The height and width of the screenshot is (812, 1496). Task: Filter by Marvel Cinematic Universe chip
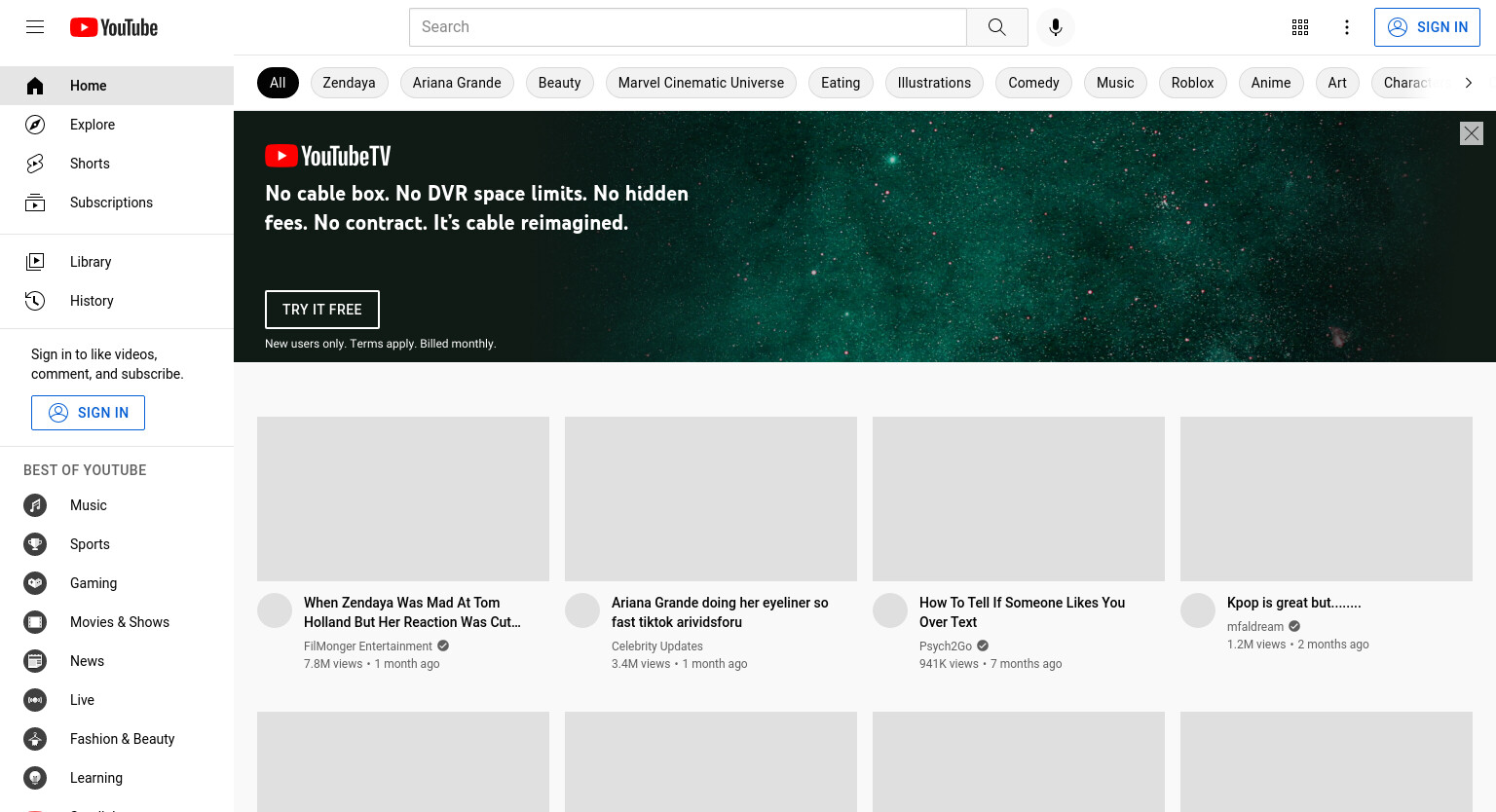pos(701,83)
